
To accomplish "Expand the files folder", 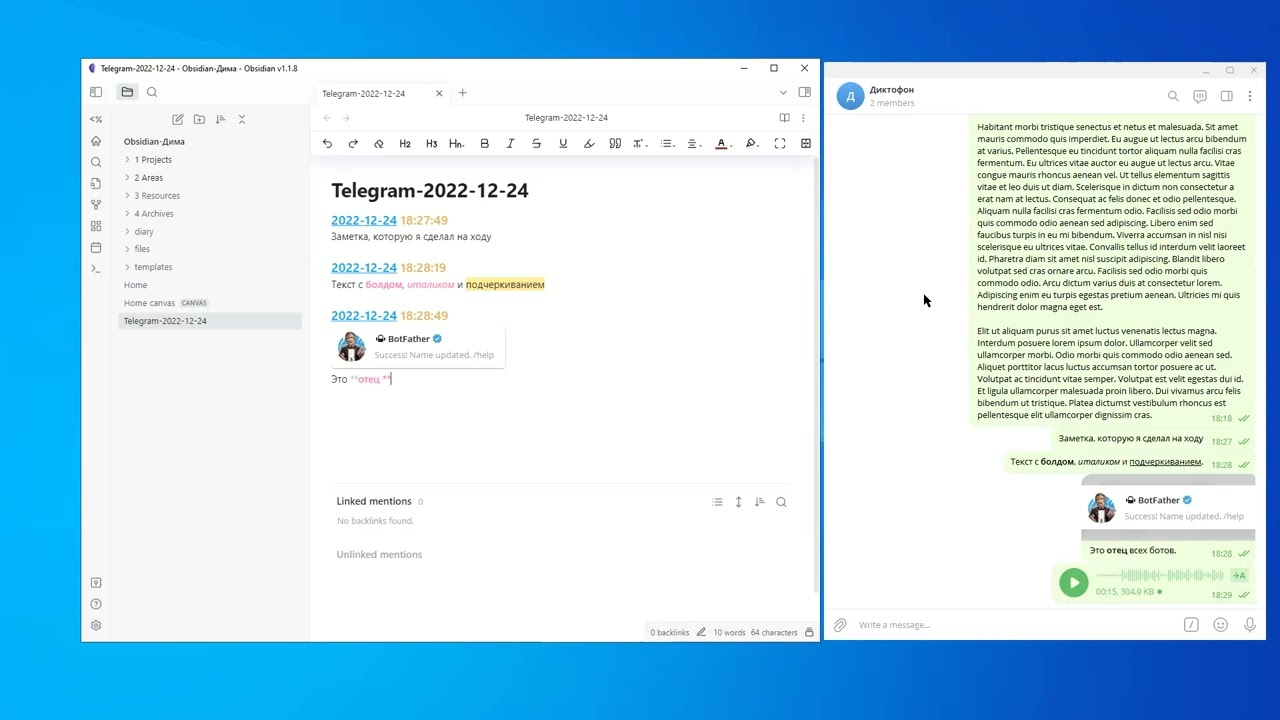I will click(127, 249).
